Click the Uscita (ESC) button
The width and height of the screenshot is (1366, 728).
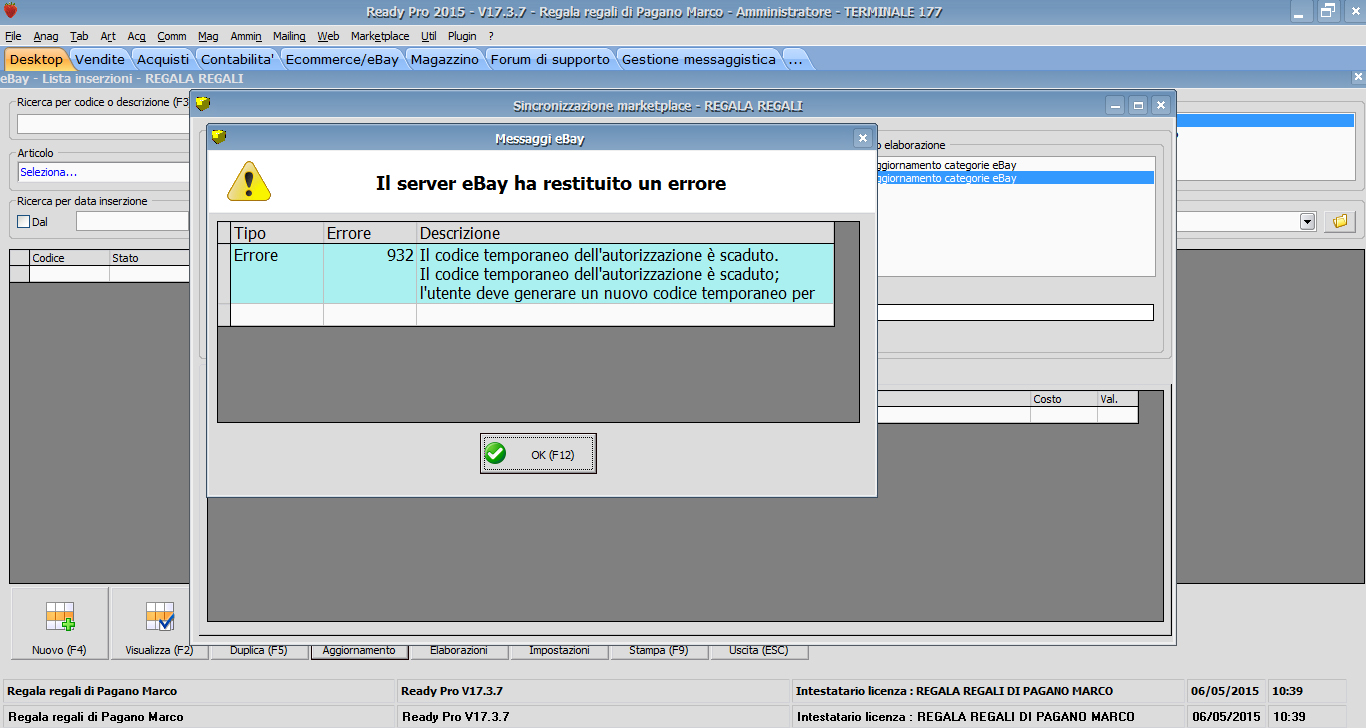click(x=759, y=650)
